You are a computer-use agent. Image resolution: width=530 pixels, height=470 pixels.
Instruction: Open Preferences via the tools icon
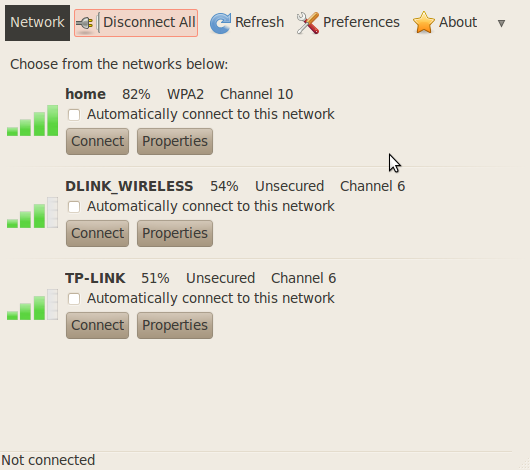[x=308, y=23]
